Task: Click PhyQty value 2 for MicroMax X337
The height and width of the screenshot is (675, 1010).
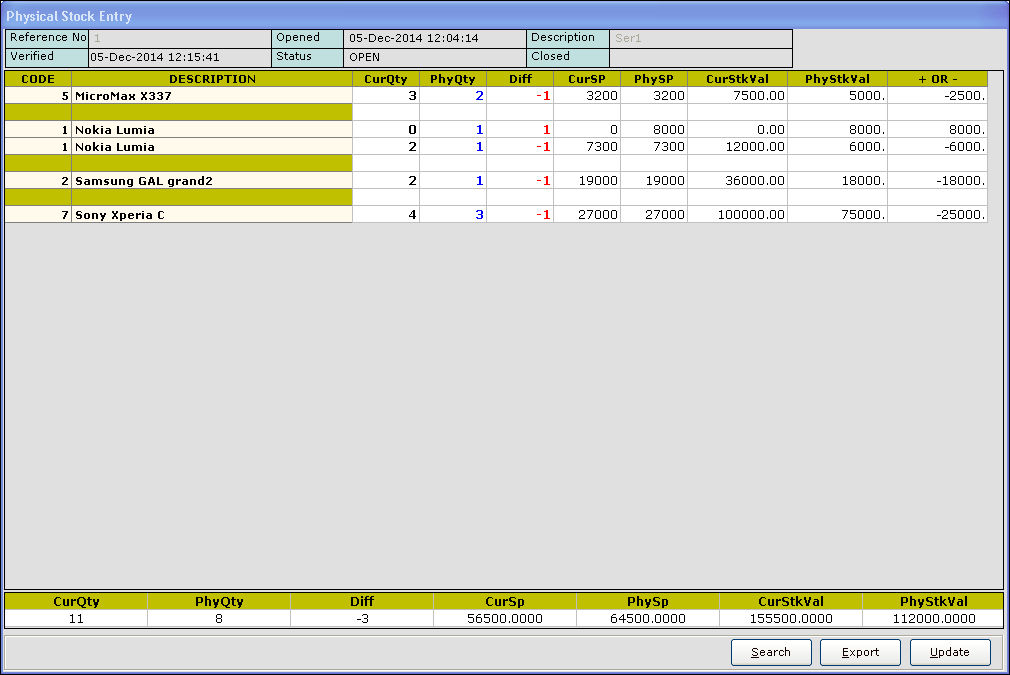Action: pos(453,96)
